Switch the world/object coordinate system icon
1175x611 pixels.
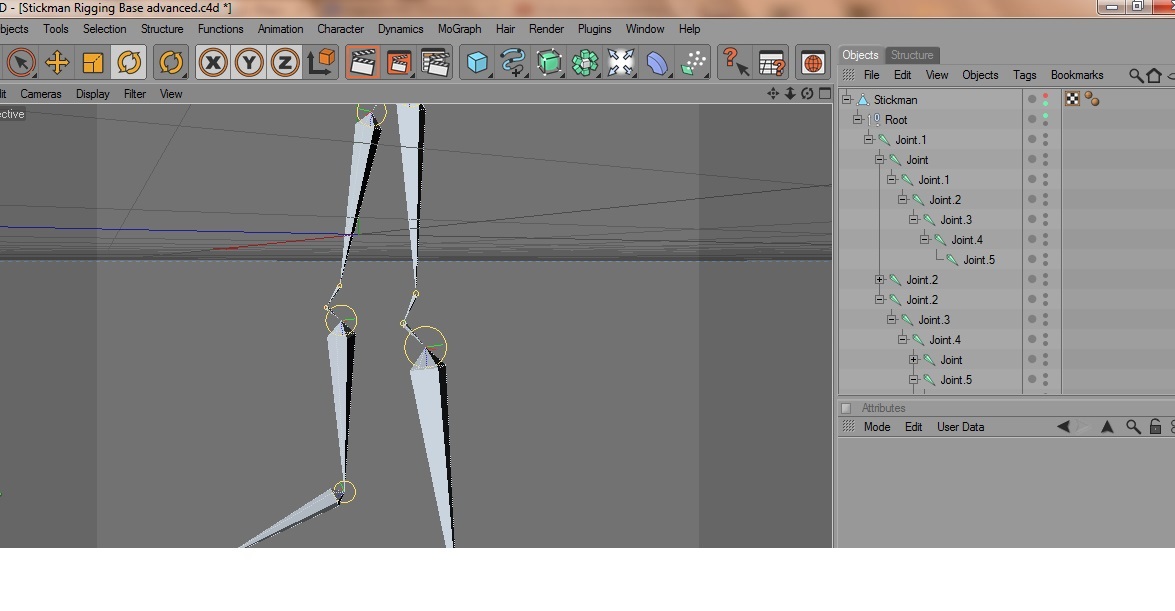click(321, 62)
